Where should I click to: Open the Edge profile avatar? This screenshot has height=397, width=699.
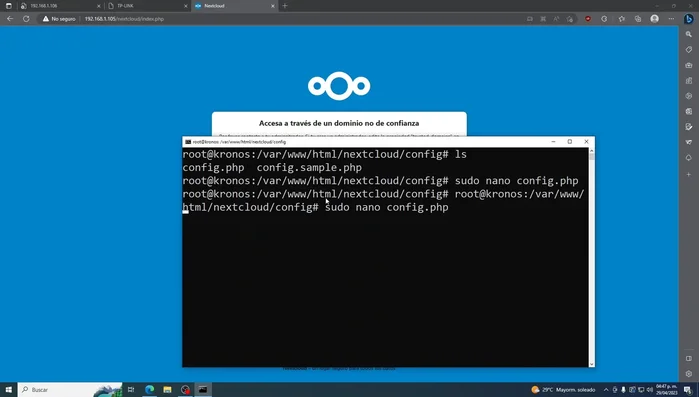(654, 19)
